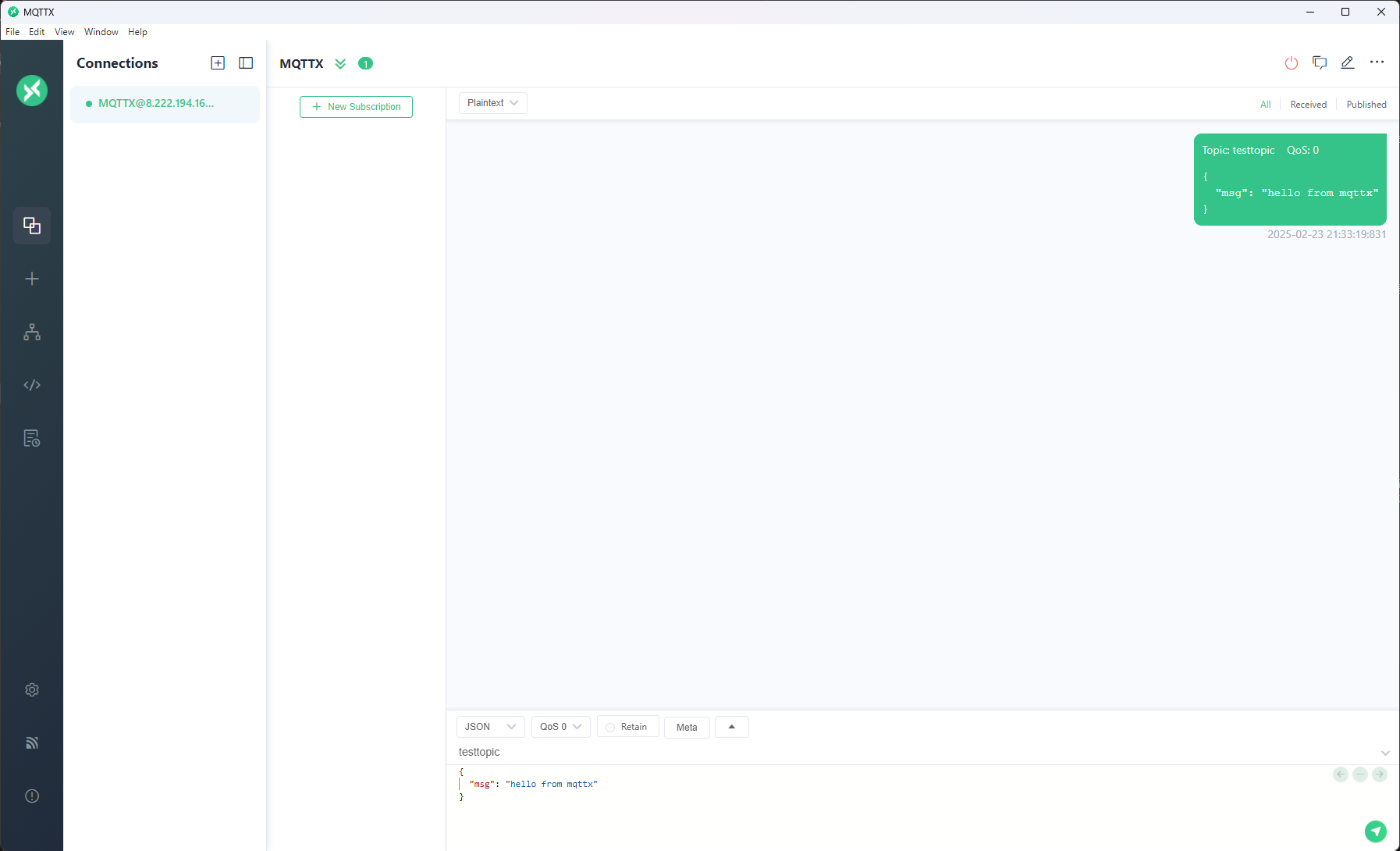1400x851 pixels.
Task: Click the published testtopic message bubble
Action: pyautogui.click(x=1290, y=180)
